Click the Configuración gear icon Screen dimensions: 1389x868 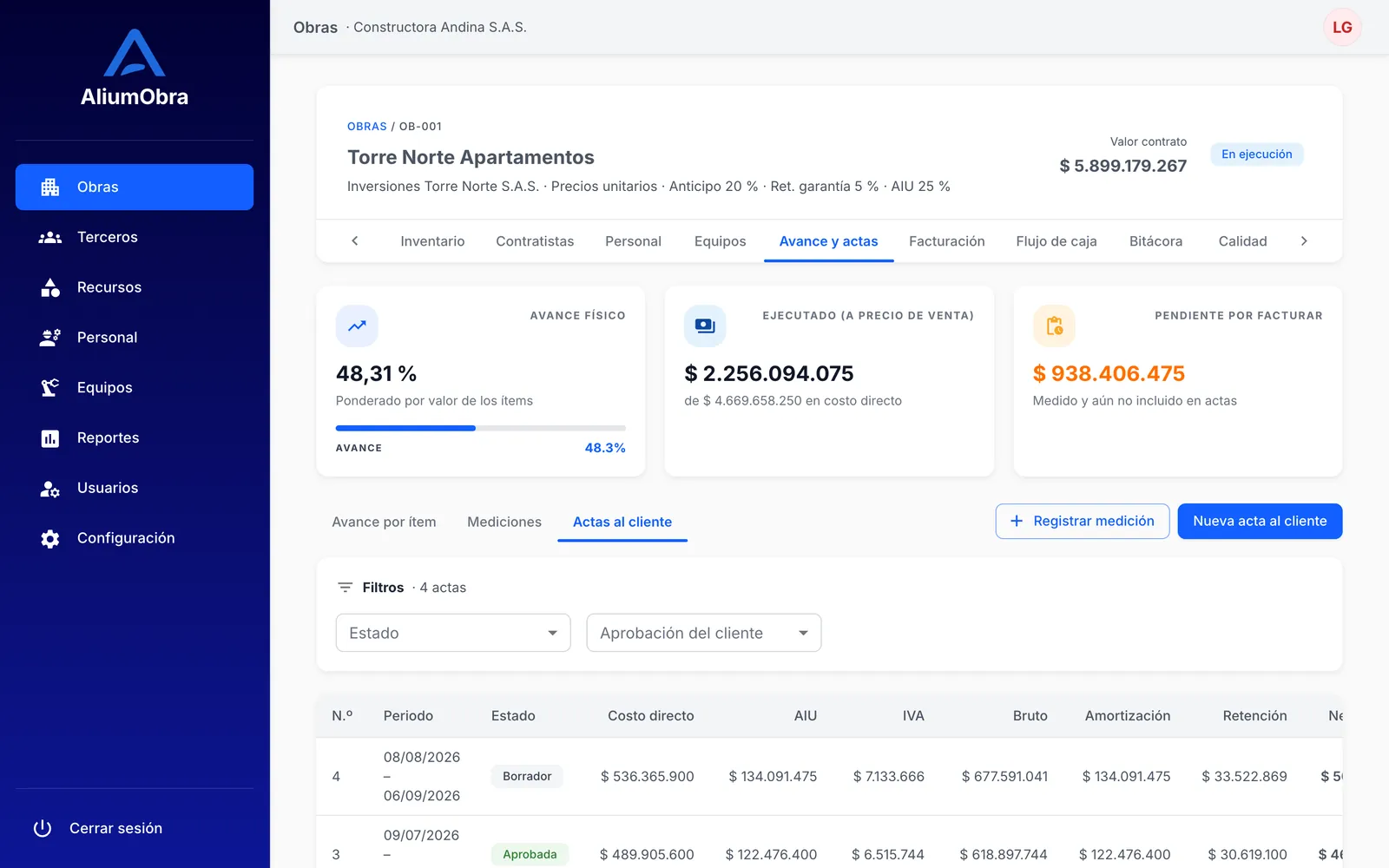click(50, 538)
